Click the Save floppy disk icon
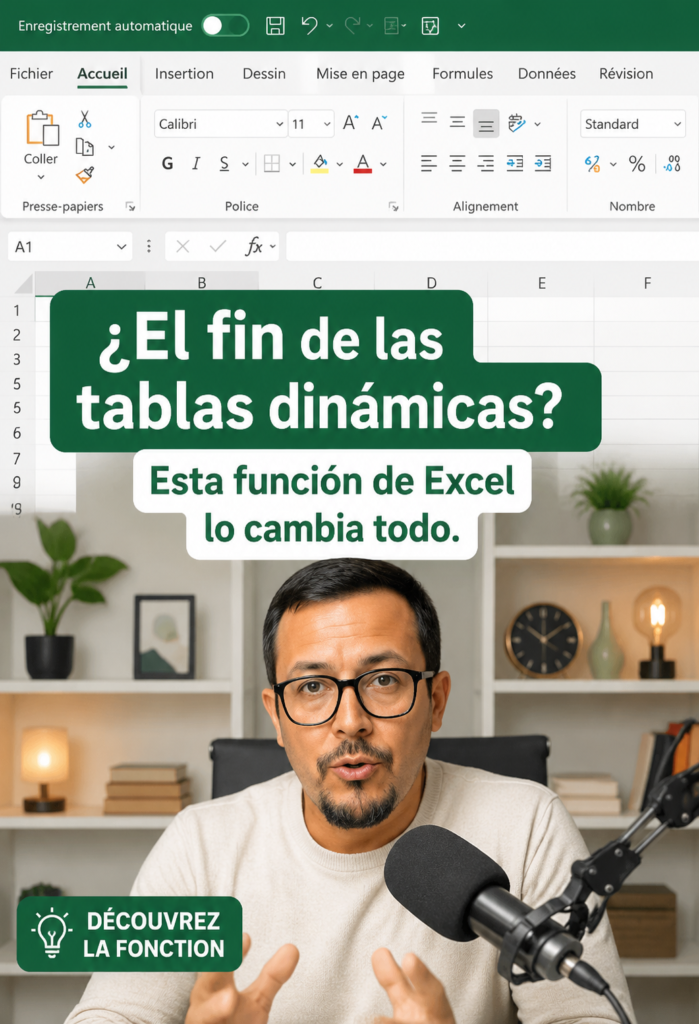The width and height of the screenshot is (699, 1024). point(275,25)
